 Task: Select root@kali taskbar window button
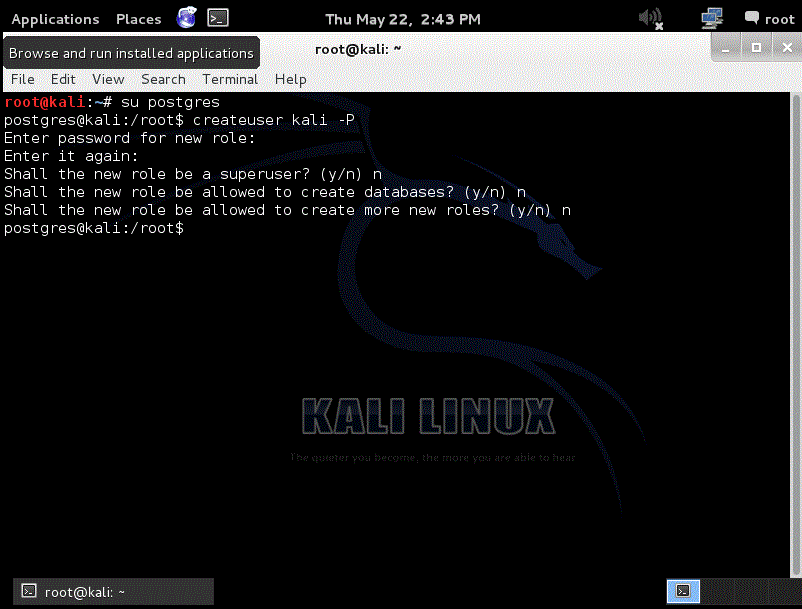pos(113,592)
